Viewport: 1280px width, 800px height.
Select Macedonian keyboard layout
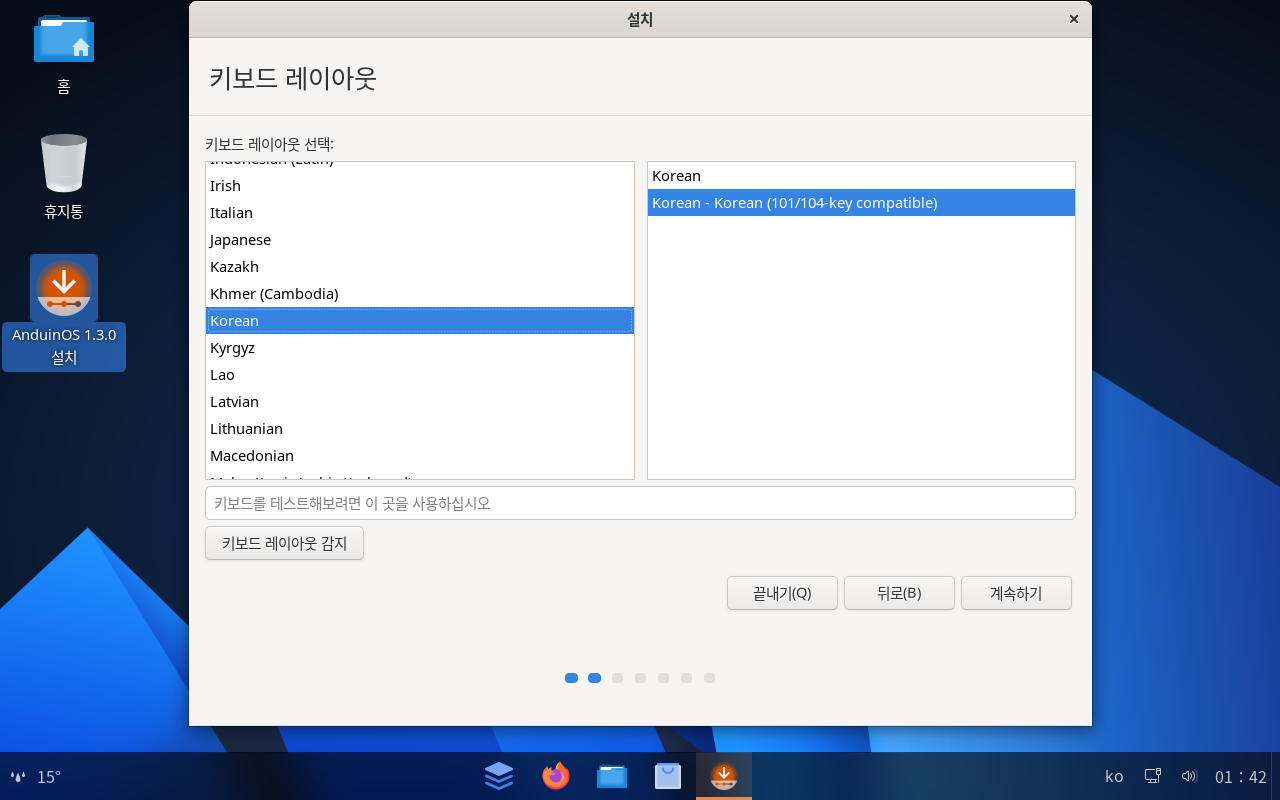(420, 456)
